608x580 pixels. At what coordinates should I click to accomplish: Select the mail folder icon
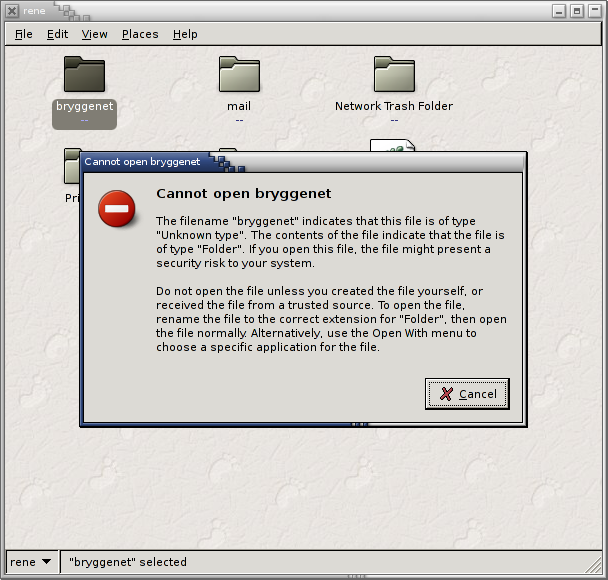pyautogui.click(x=239, y=74)
